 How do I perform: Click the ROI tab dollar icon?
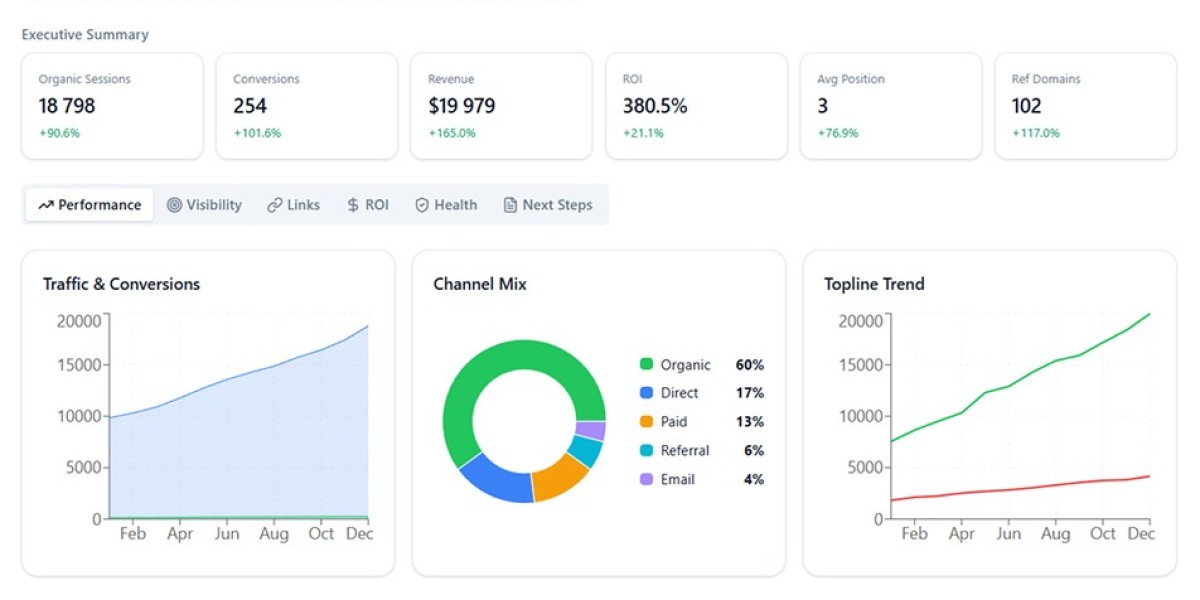(x=353, y=205)
